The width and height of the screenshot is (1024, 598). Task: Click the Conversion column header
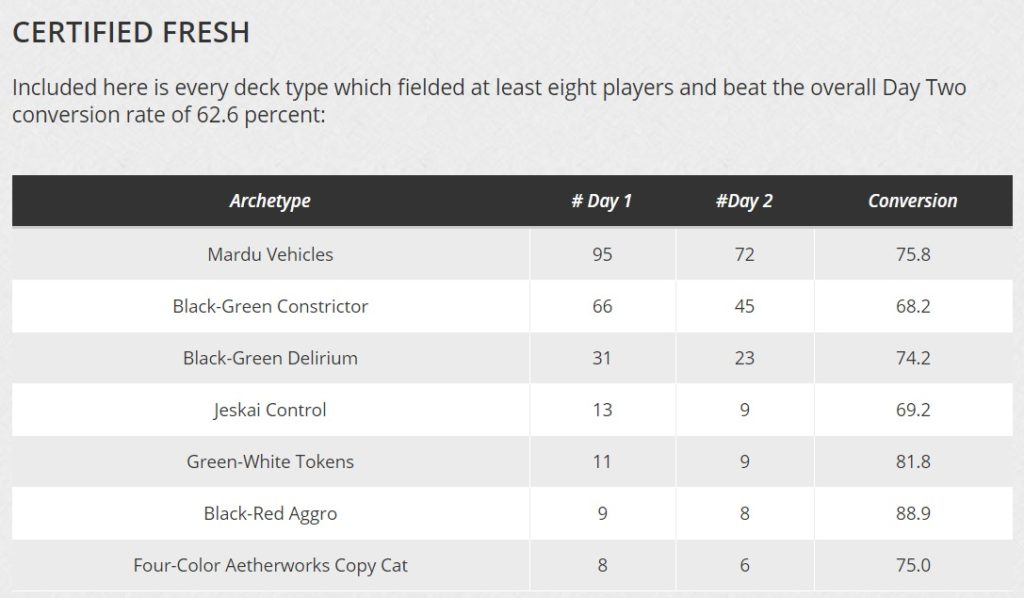[x=912, y=200]
